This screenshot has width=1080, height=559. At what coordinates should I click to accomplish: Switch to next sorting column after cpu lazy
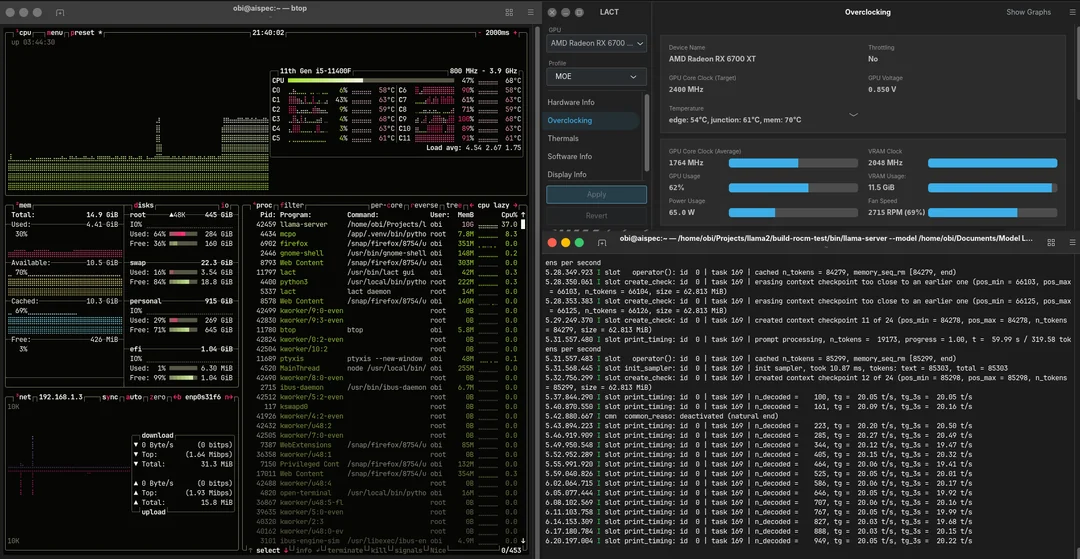click(515, 205)
